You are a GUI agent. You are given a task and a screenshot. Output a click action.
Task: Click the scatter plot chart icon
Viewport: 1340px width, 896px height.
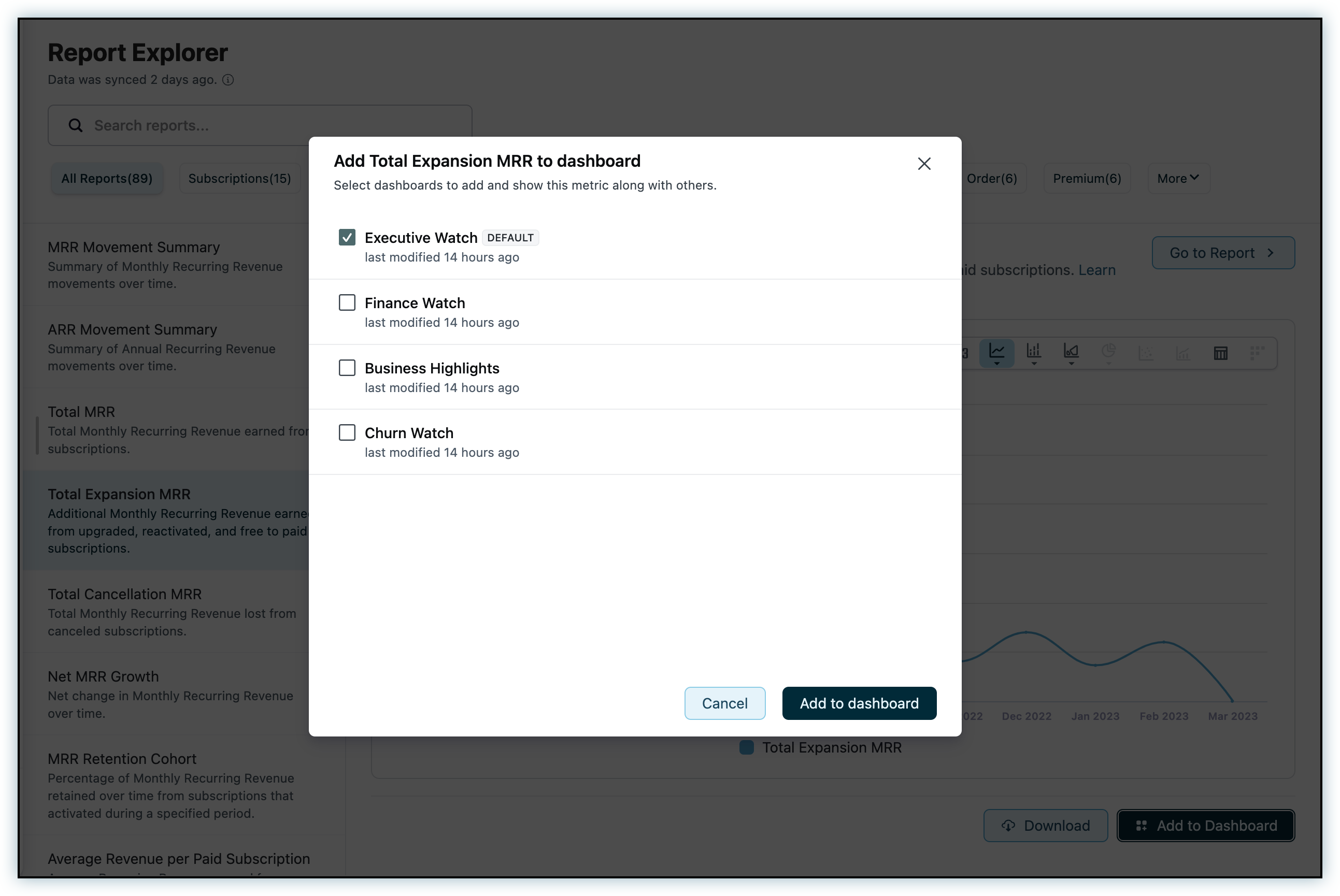coord(1146,353)
